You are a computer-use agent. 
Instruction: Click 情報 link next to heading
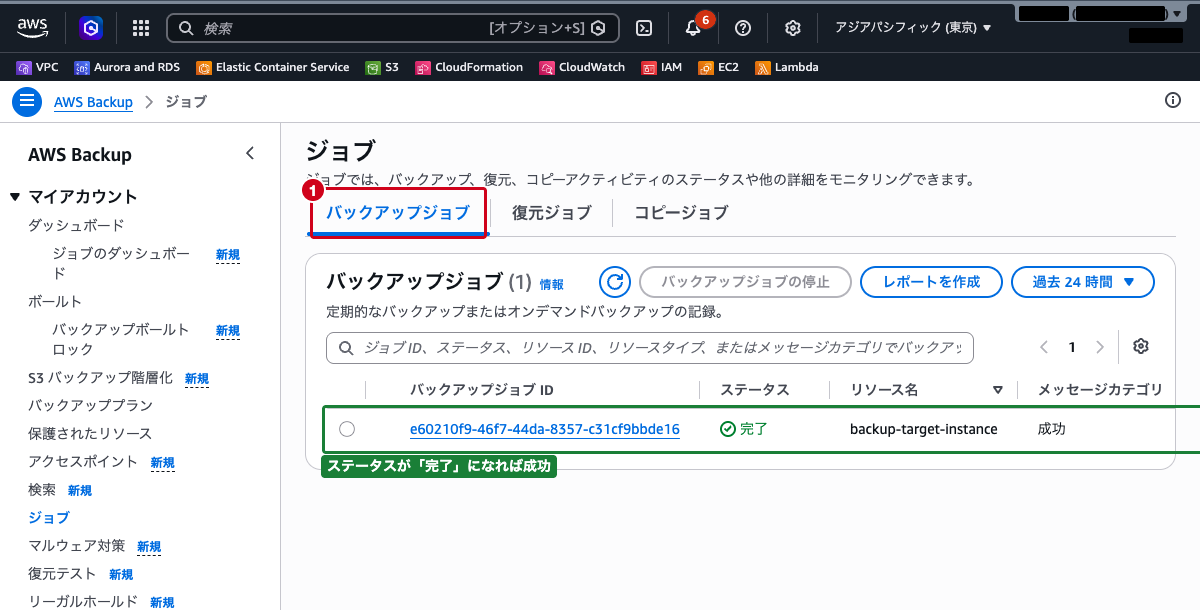coord(552,284)
